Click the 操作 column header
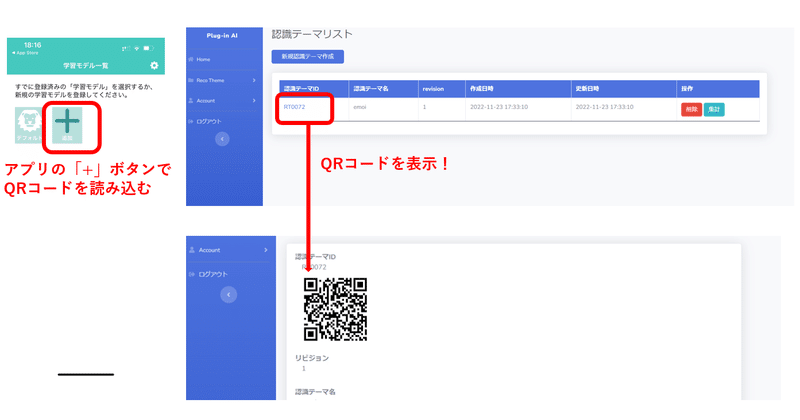 [x=718, y=89]
